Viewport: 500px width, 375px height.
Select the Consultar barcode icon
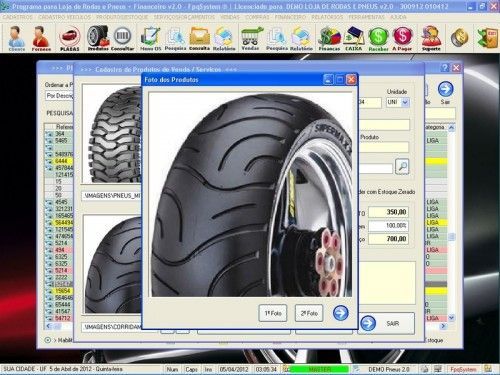[122, 38]
